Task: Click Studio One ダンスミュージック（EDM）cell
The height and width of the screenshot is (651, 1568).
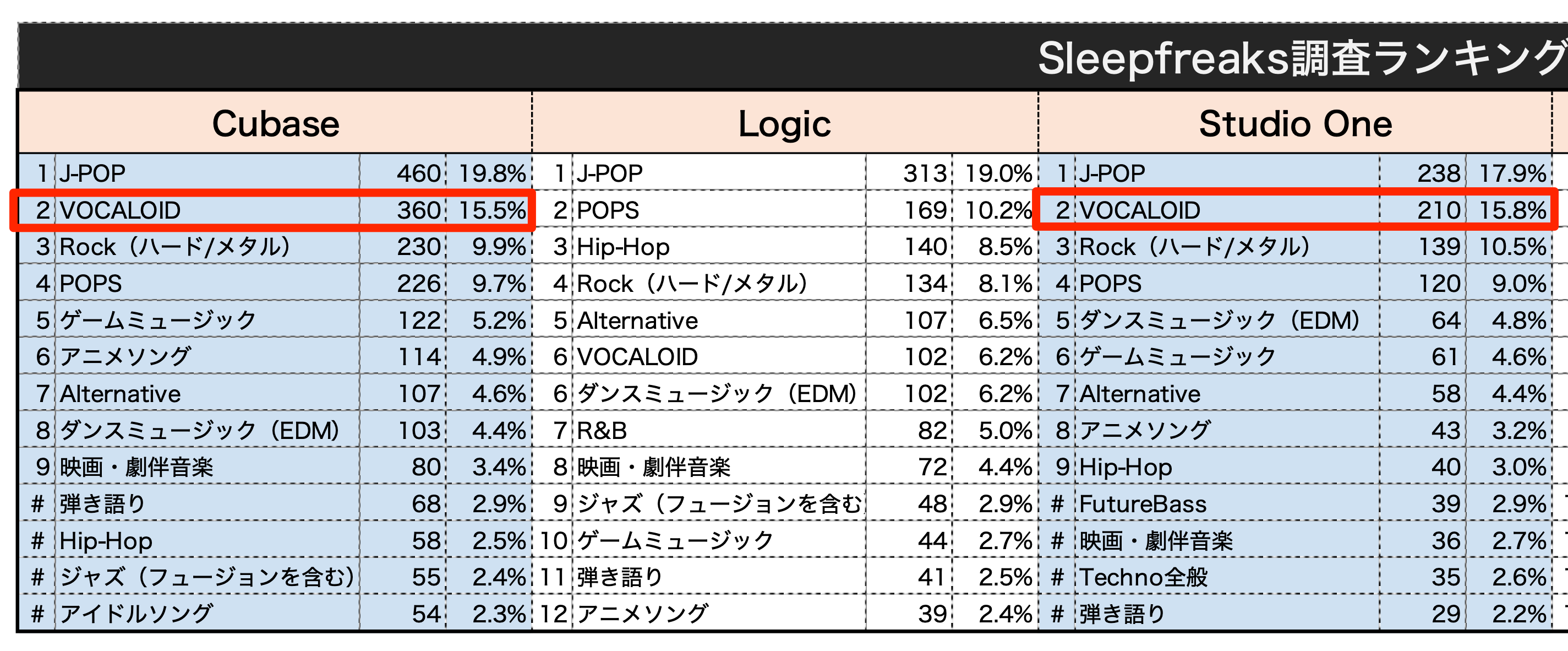Action: (1227, 321)
